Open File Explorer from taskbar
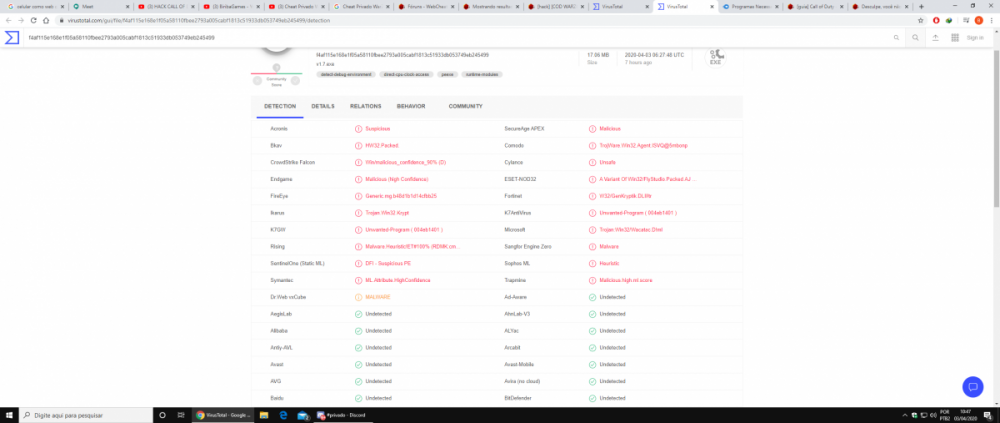This screenshot has width=1000, height=423. [x=264, y=415]
